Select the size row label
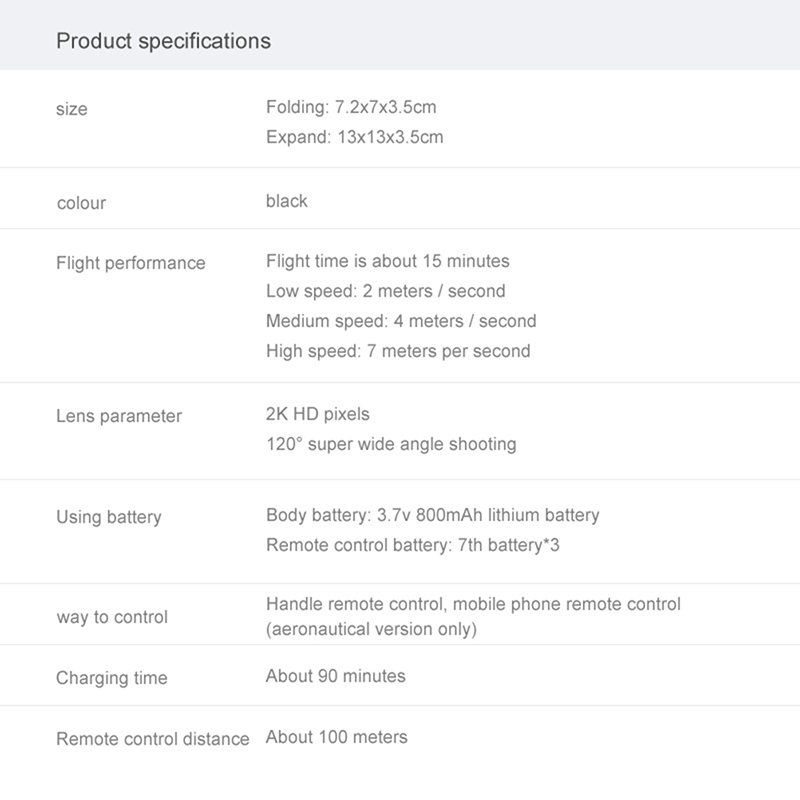The image size is (800, 800). [72, 109]
